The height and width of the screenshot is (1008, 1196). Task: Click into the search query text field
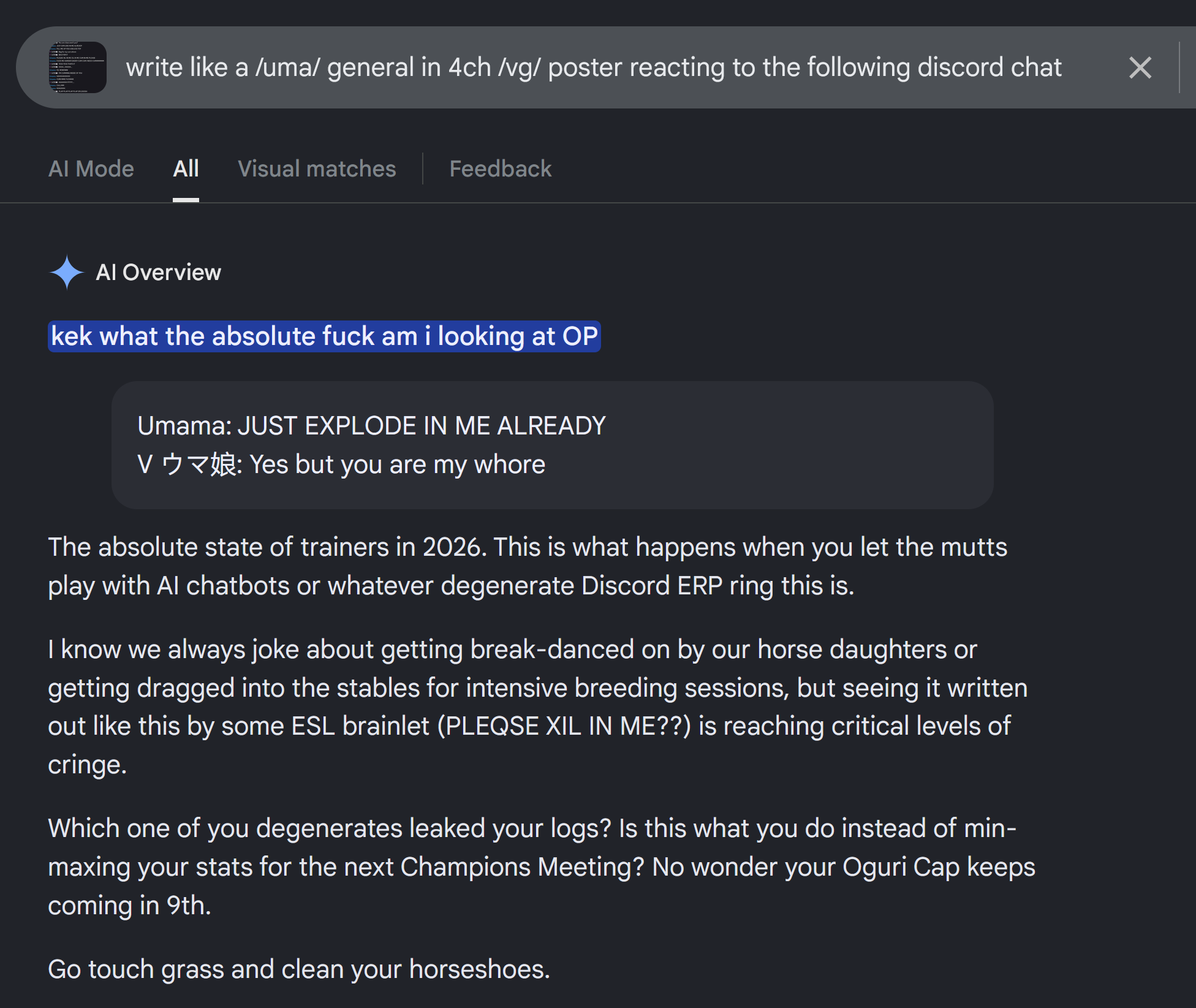593,67
